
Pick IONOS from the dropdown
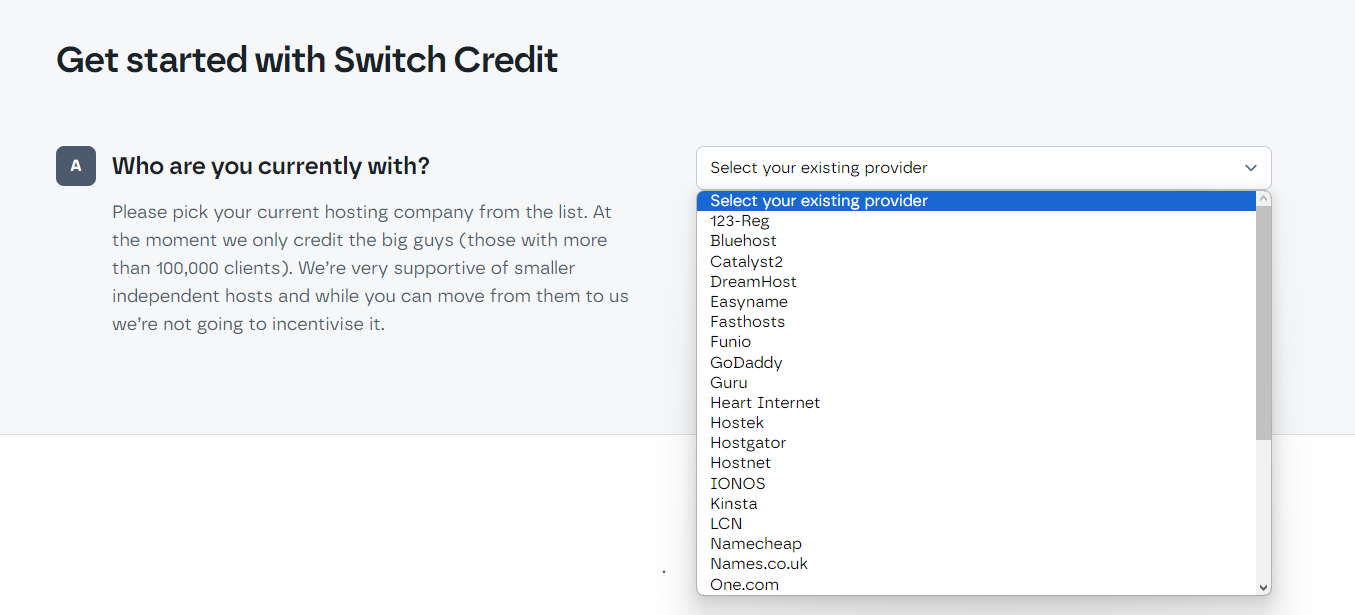pos(976,484)
